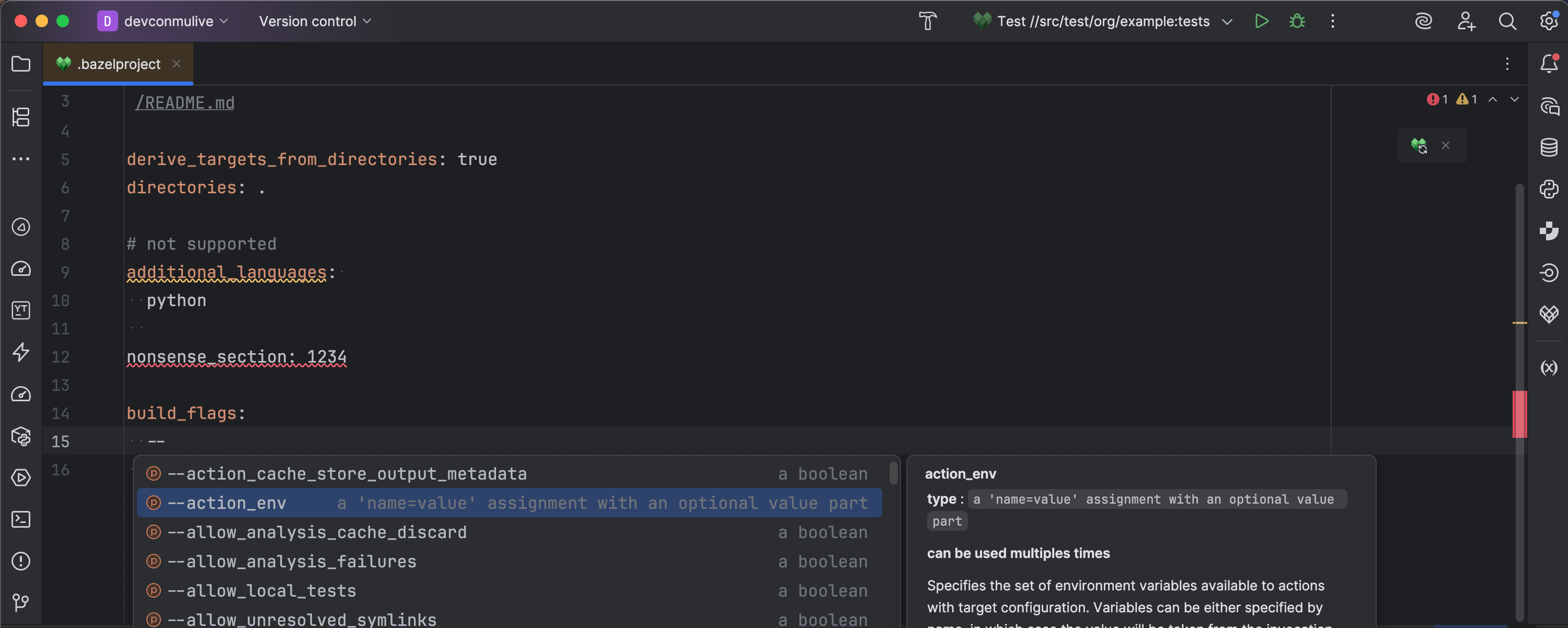Select the .bazelproject editor tab

coord(118,64)
